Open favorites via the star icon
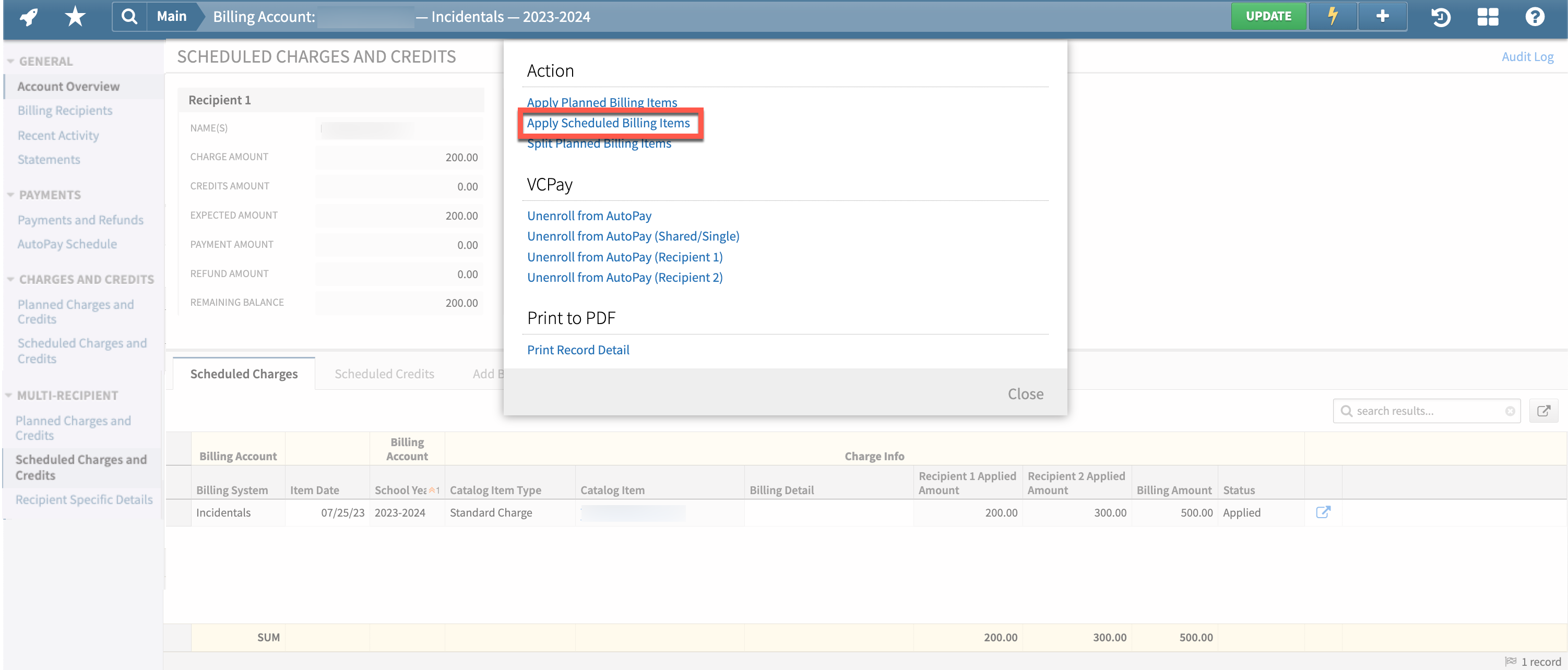The image size is (1568, 670). pos(74,16)
